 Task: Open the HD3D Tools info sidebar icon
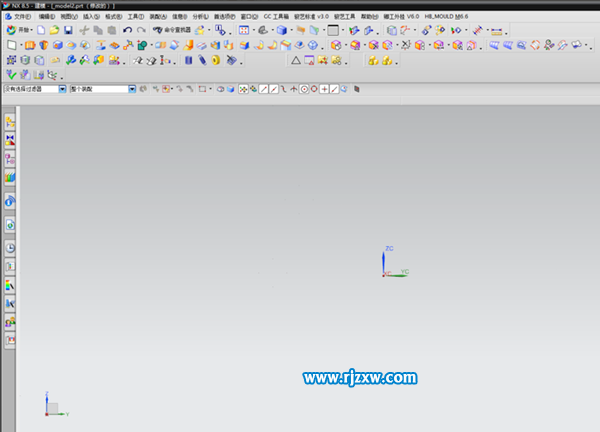point(10,201)
